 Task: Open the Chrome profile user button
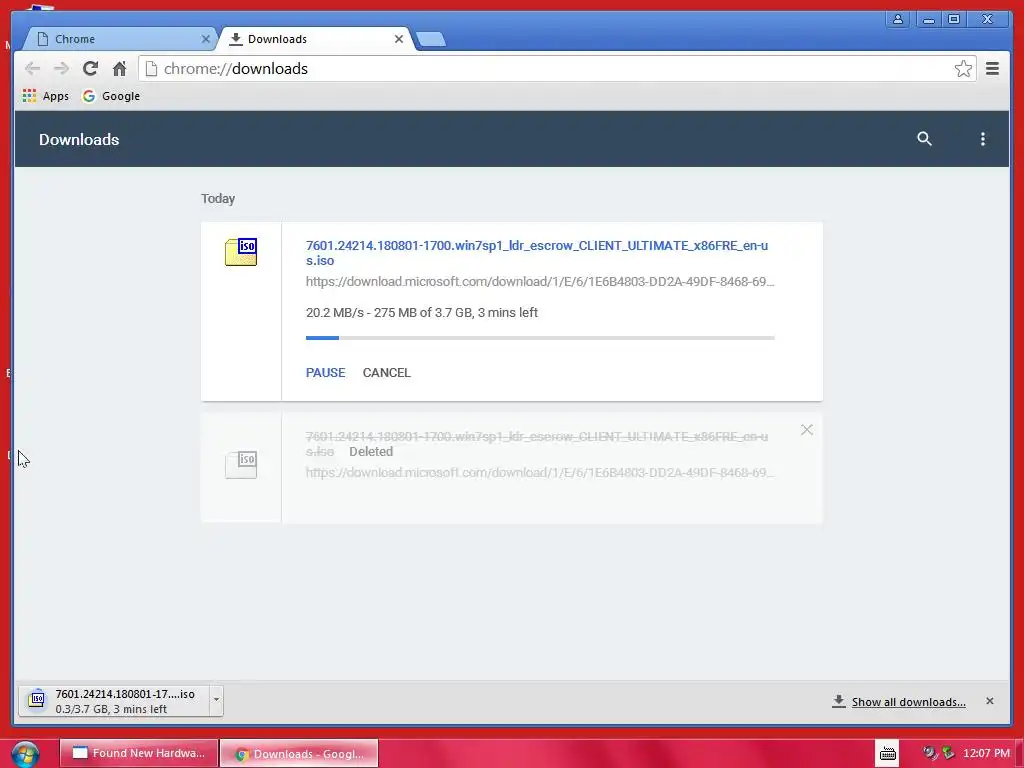click(898, 19)
